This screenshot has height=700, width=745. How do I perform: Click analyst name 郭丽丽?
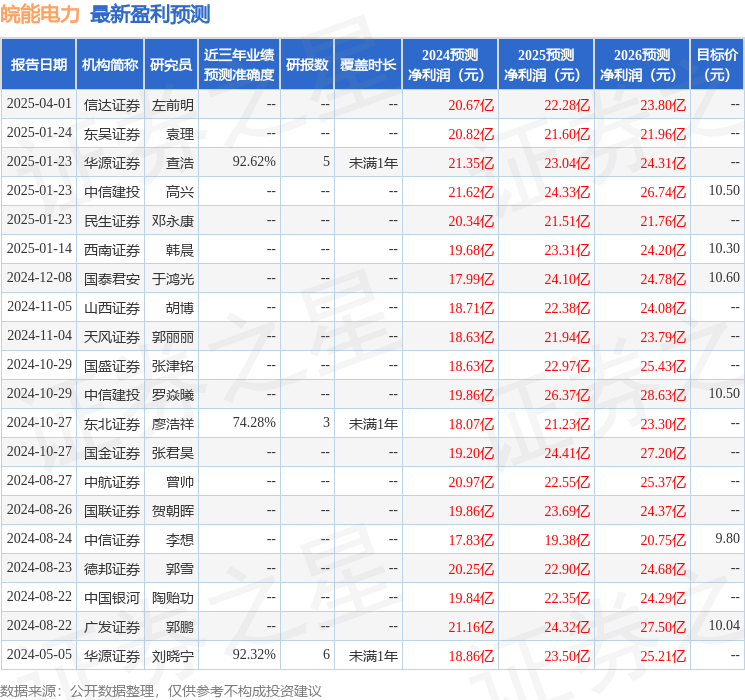[x=172, y=337]
